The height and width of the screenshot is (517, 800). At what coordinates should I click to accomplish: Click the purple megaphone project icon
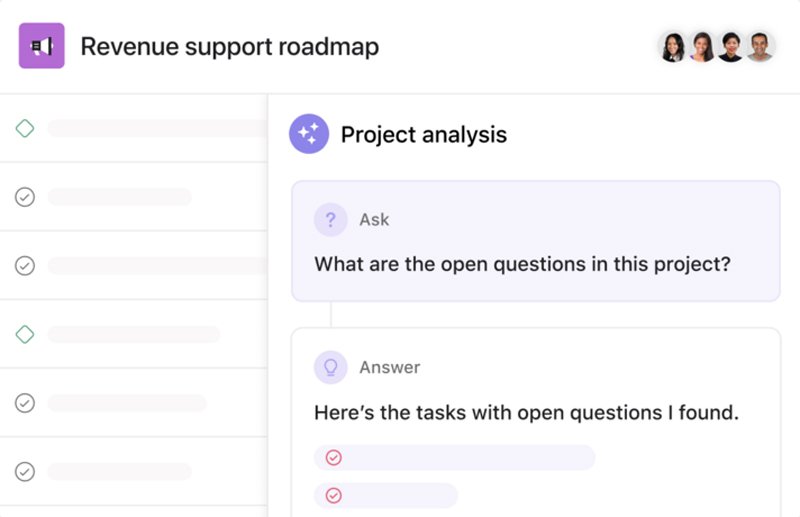pos(42,46)
